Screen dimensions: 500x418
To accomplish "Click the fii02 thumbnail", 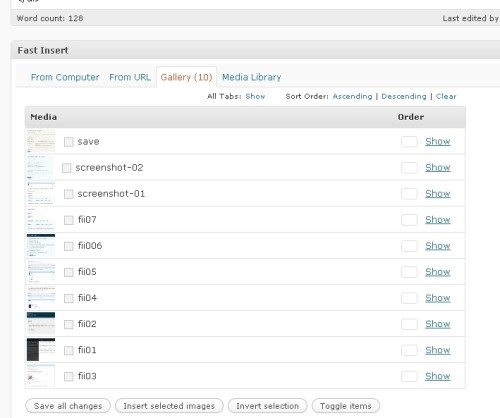I will (x=41, y=323).
